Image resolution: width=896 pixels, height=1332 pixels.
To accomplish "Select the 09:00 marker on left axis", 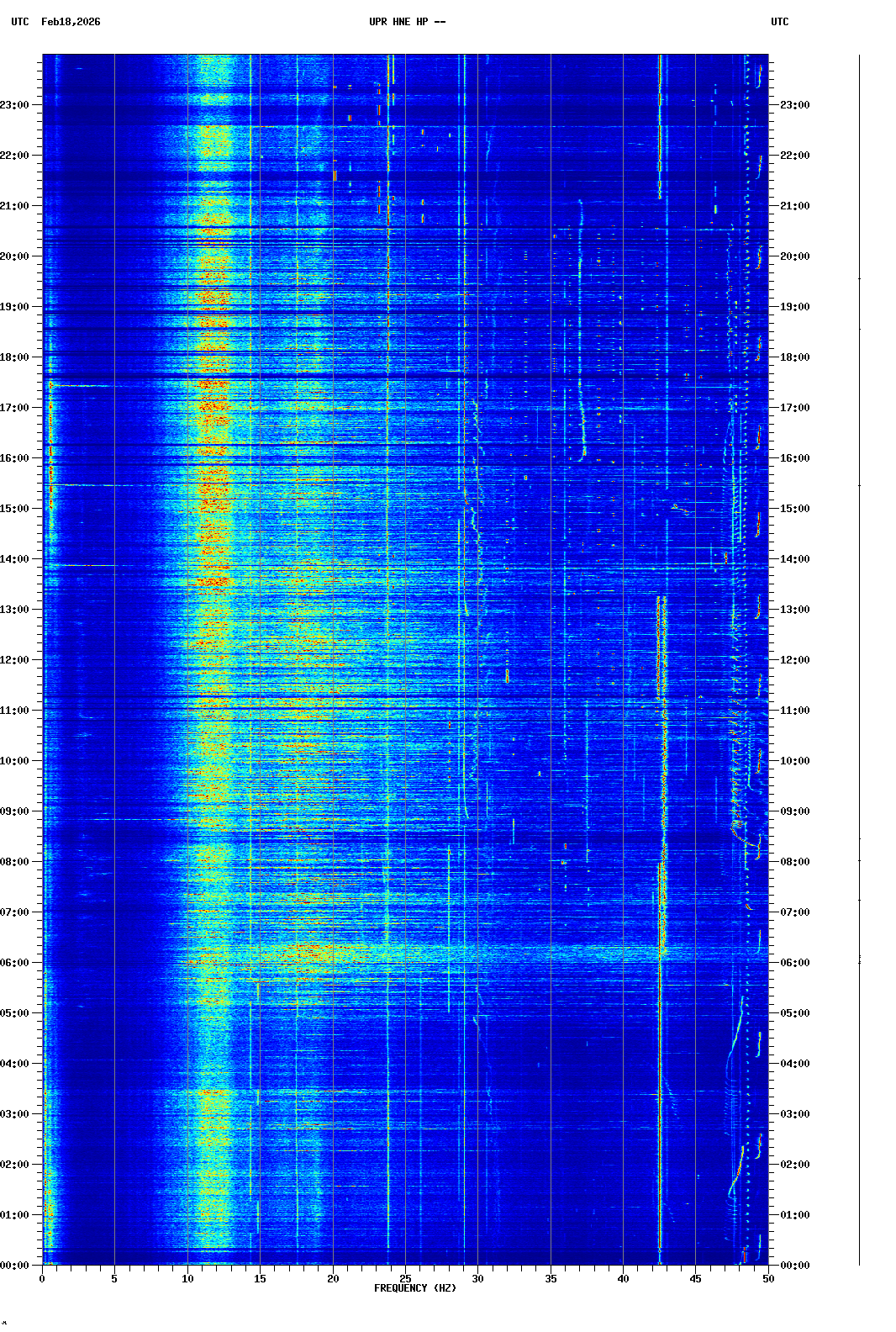I will 14,811.
